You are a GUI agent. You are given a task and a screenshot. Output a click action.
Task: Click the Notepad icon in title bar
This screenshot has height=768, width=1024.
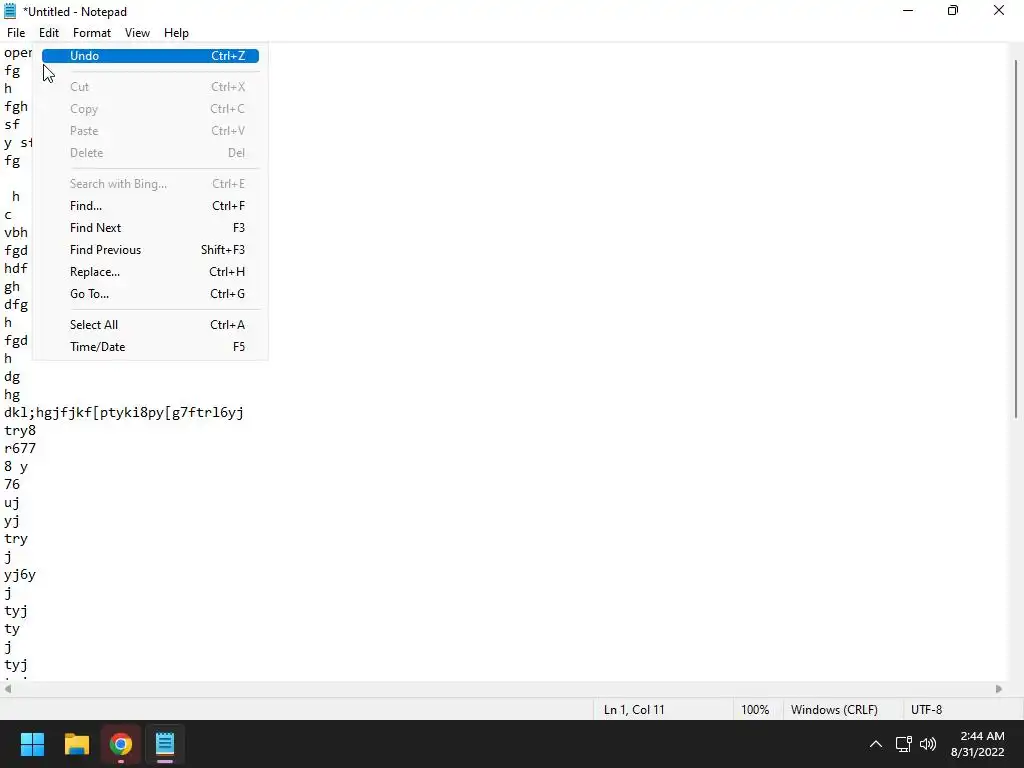[10, 11]
